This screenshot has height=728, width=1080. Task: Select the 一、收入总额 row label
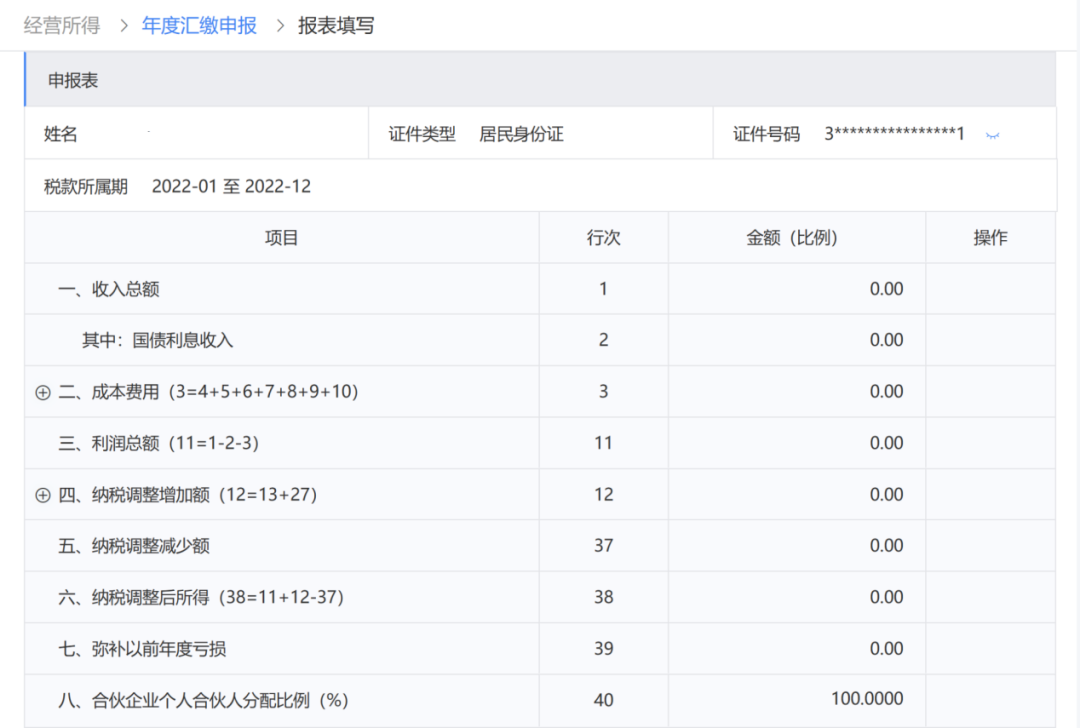tap(109, 290)
